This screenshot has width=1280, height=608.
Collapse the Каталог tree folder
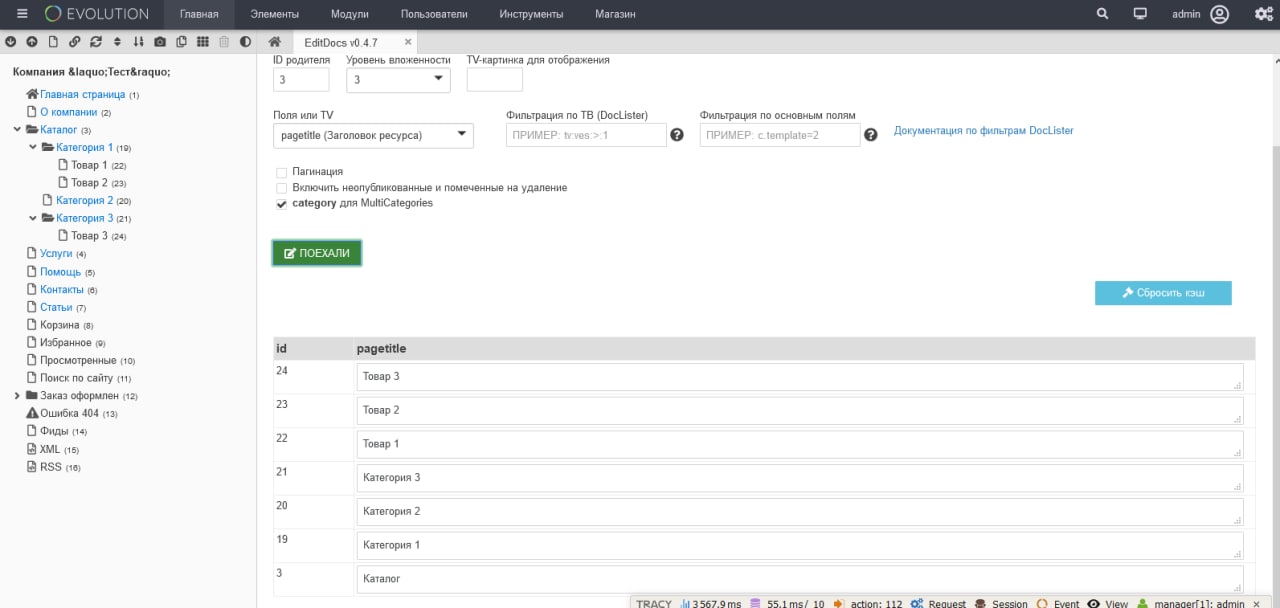tap(17, 130)
